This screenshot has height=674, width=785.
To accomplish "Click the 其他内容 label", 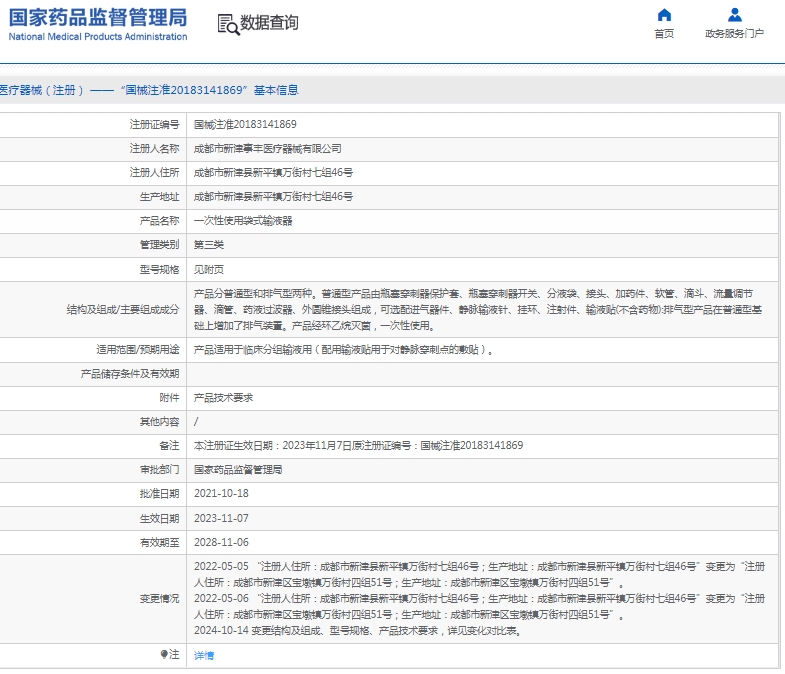I will 159,422.
